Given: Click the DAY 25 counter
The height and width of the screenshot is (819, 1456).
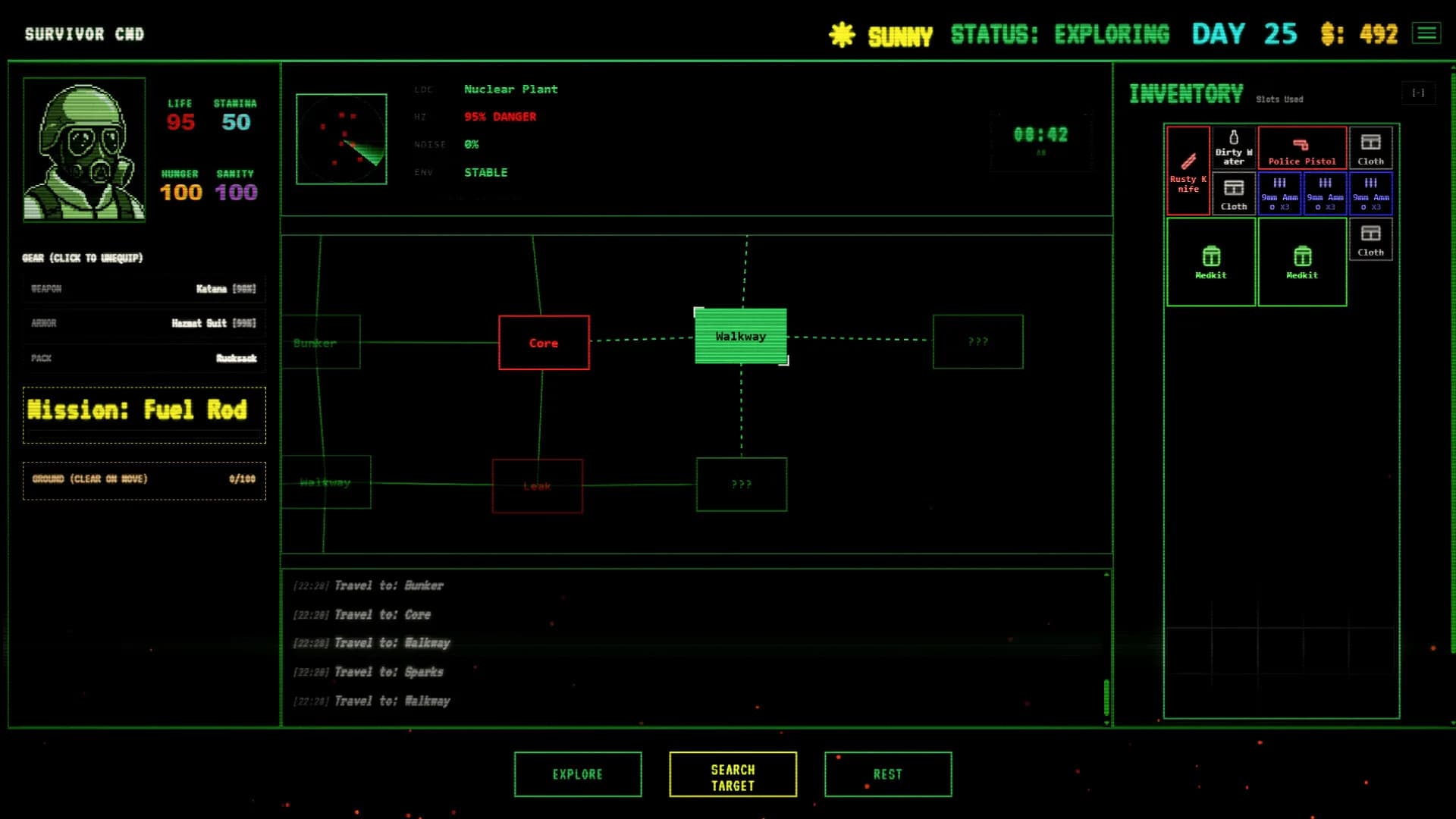Looking at the screenshot, I should point(1244,34).
